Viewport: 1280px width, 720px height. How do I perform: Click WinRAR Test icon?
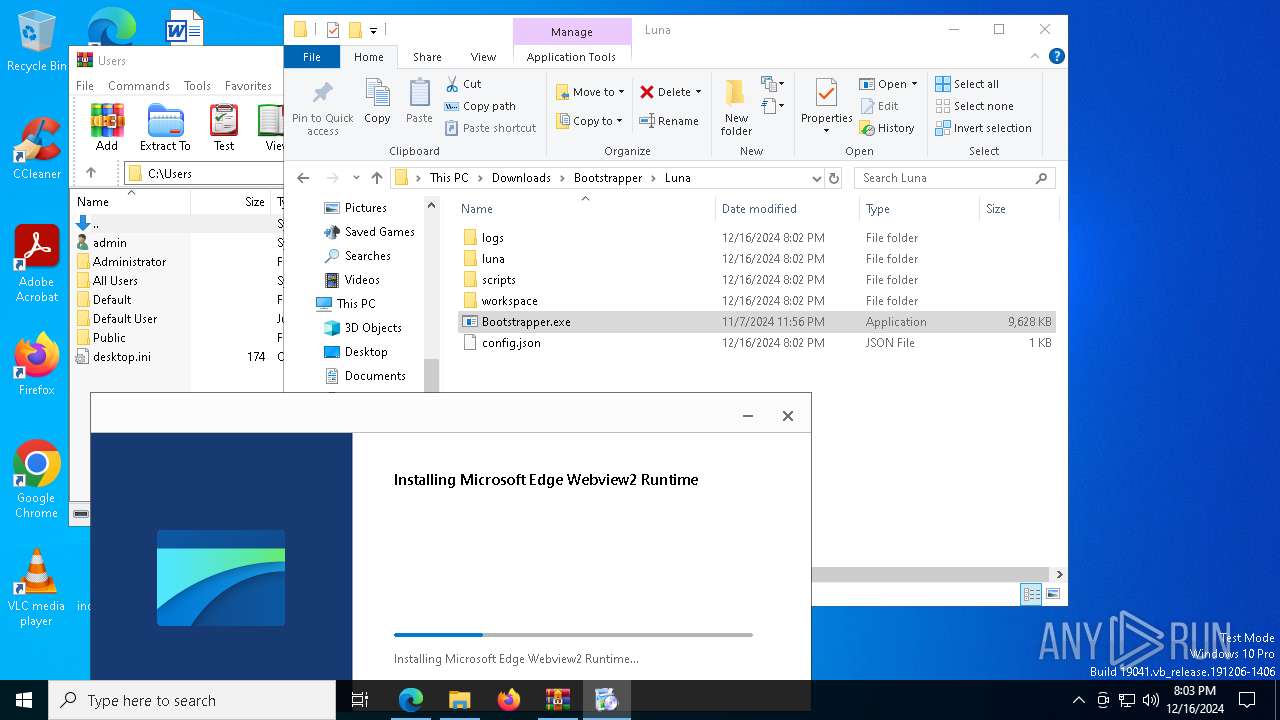[x=224, y=127]
